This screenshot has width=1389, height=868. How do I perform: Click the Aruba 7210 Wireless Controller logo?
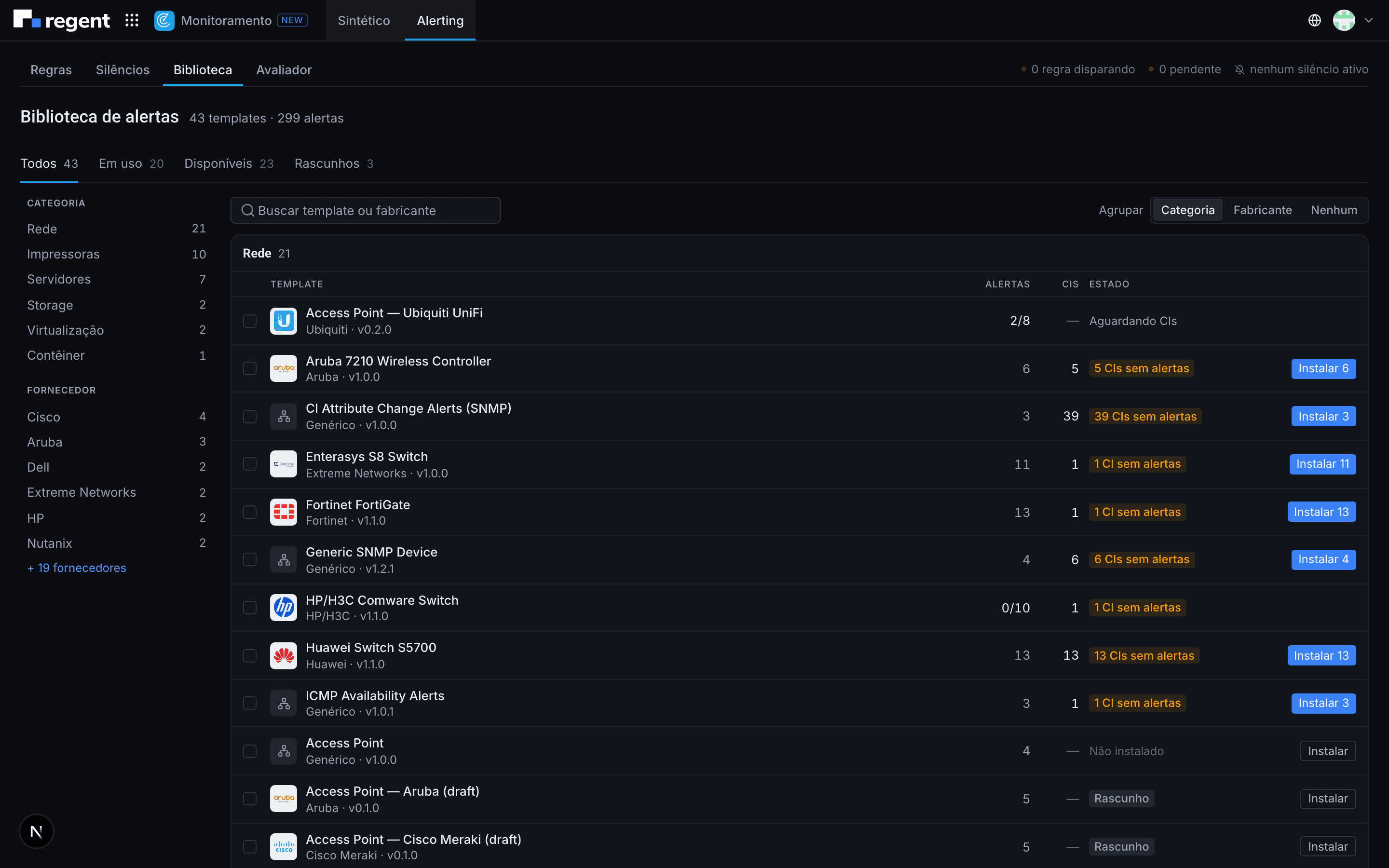pos(284,368)
